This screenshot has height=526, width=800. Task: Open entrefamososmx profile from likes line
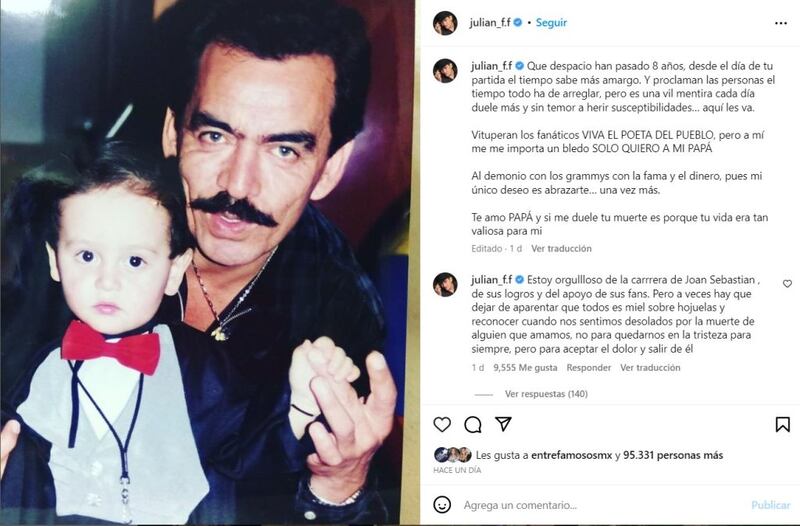[x=571, y=455]
